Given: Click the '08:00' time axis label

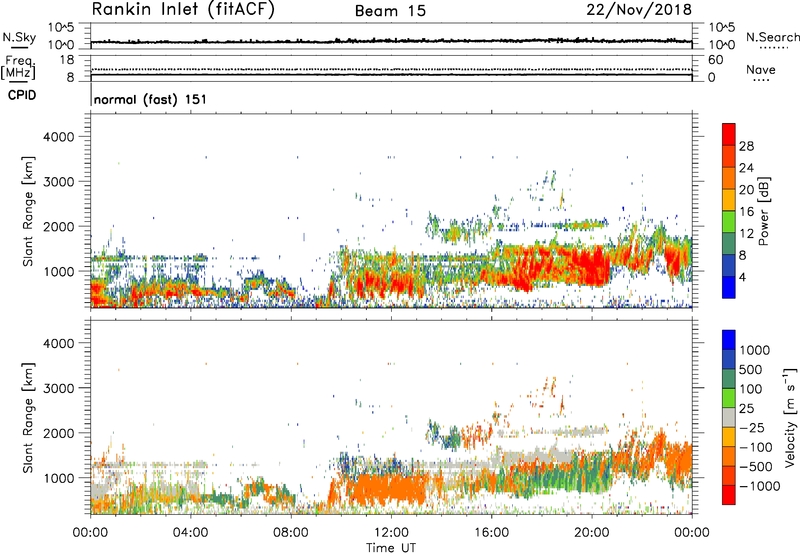Looking at the screenshot, I should pos(291,533).
